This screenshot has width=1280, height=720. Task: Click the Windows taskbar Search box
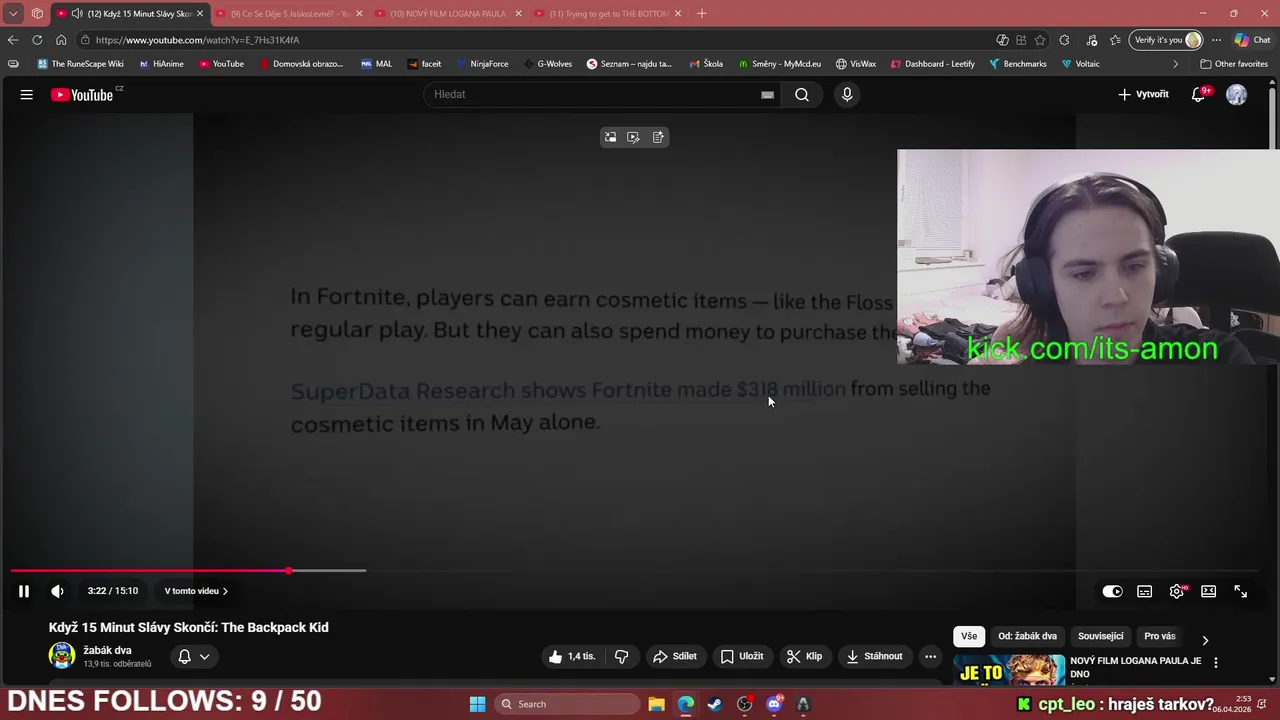566,704
